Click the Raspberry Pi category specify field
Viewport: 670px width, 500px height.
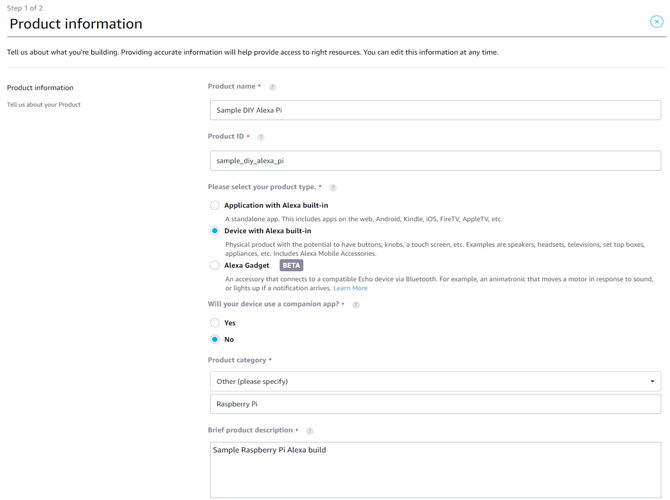point(435,404)
